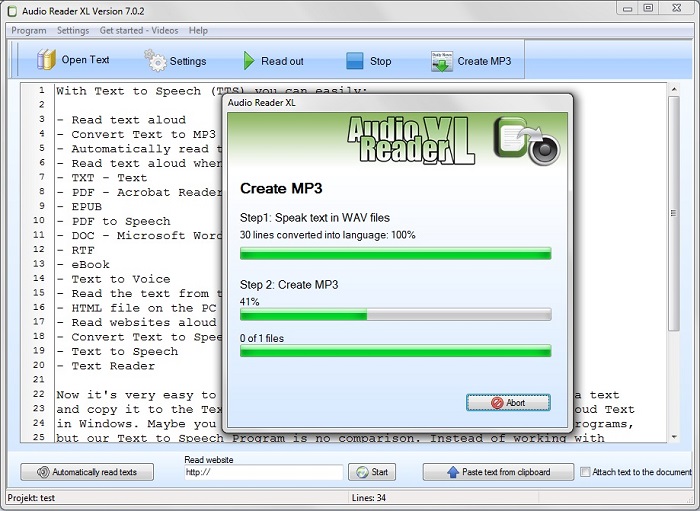
Task: Click line 14 '- Text to Voice'
Action: tap(113, 279)
